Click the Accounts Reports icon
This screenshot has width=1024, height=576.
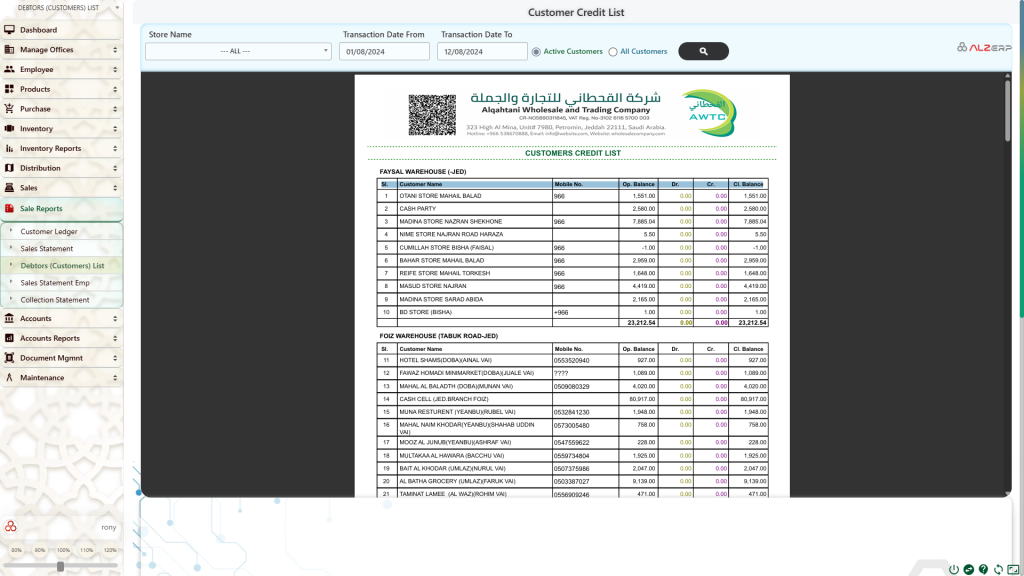pos(9,338)
